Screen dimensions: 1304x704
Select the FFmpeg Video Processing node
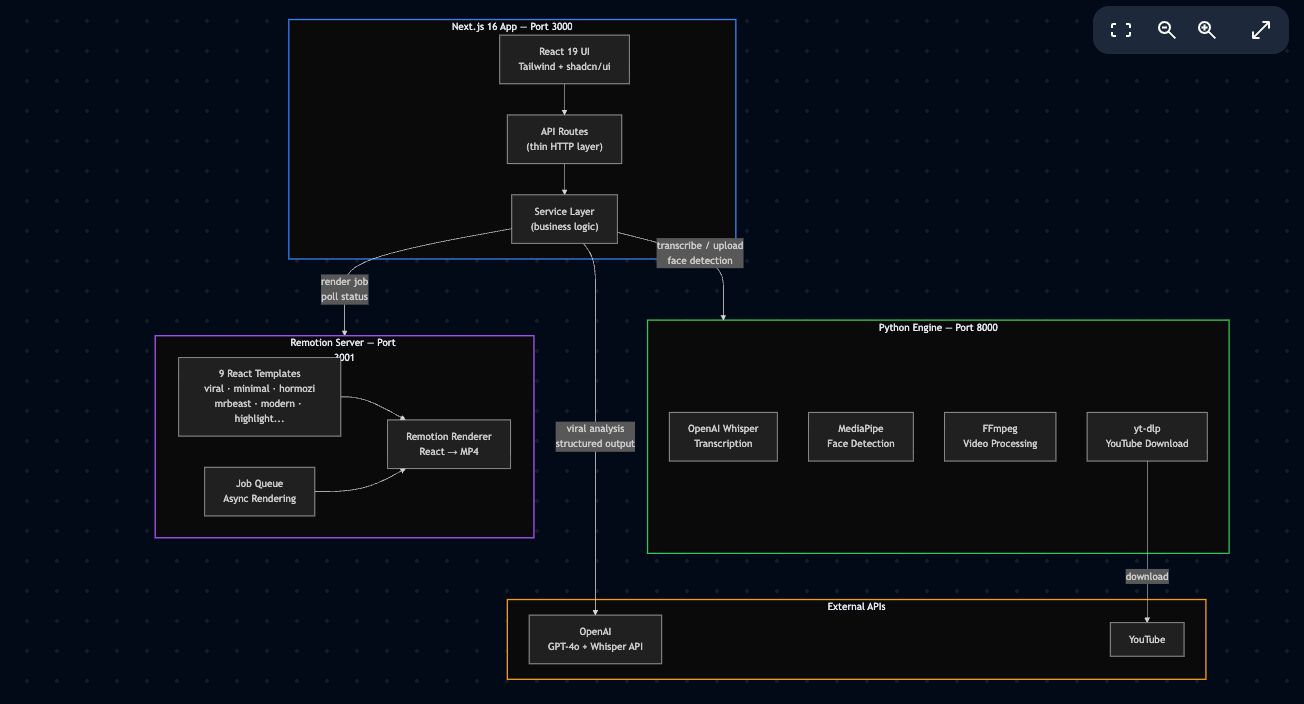pos(1000,436)
